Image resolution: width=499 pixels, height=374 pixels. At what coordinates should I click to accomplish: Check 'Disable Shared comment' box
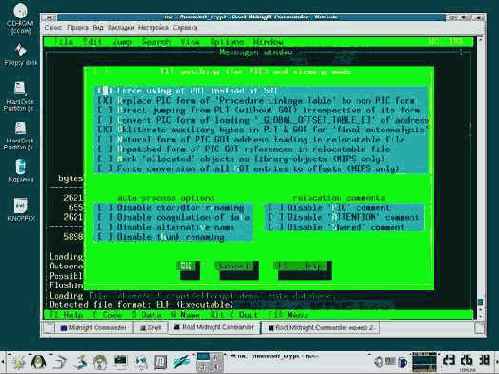tap(276, 227)
